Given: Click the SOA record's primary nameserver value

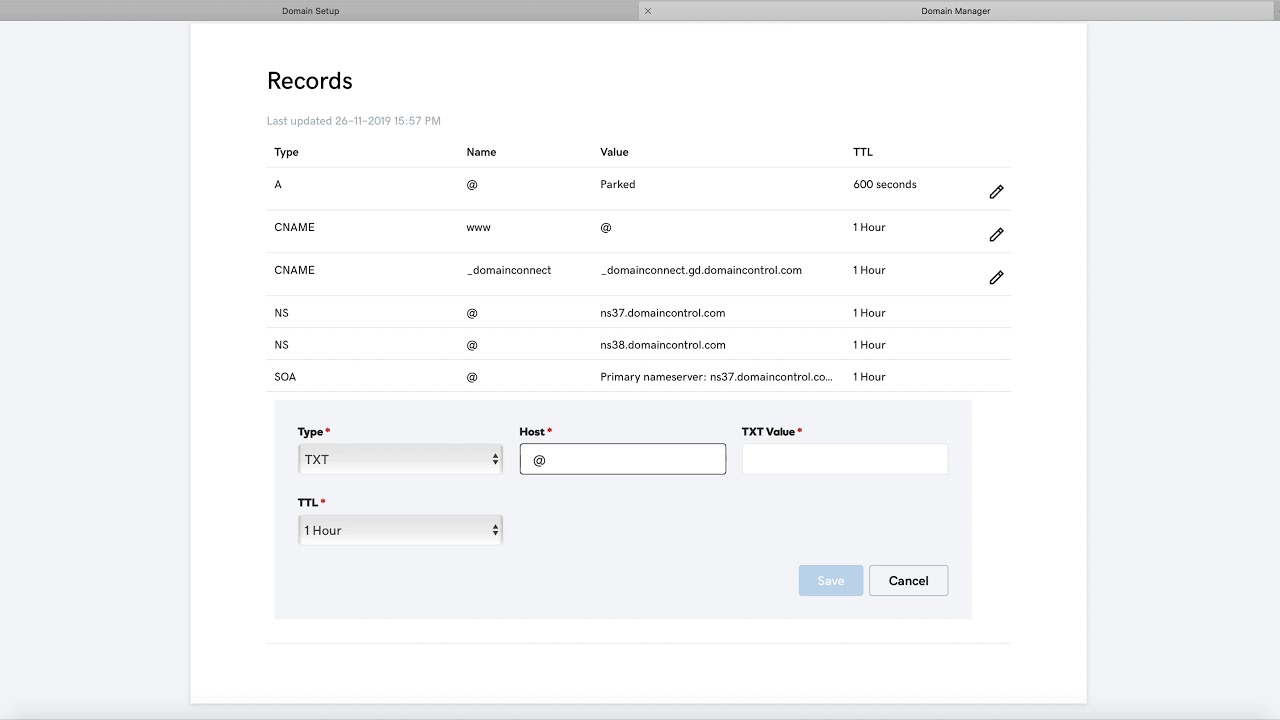Looking at the screenshot, I should (x=716, y=377).
